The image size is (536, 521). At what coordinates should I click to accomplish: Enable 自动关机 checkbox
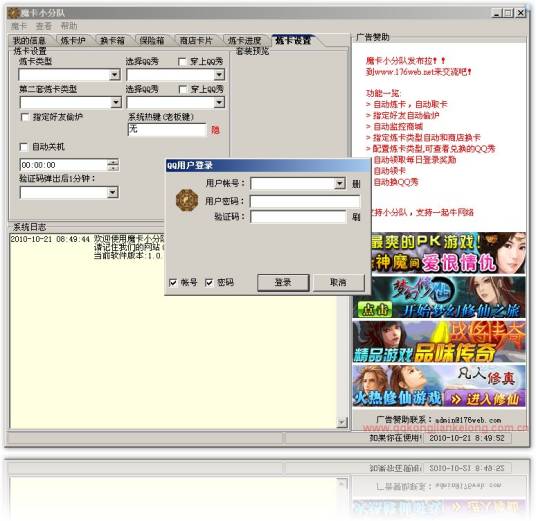click(x=24, y=147)
